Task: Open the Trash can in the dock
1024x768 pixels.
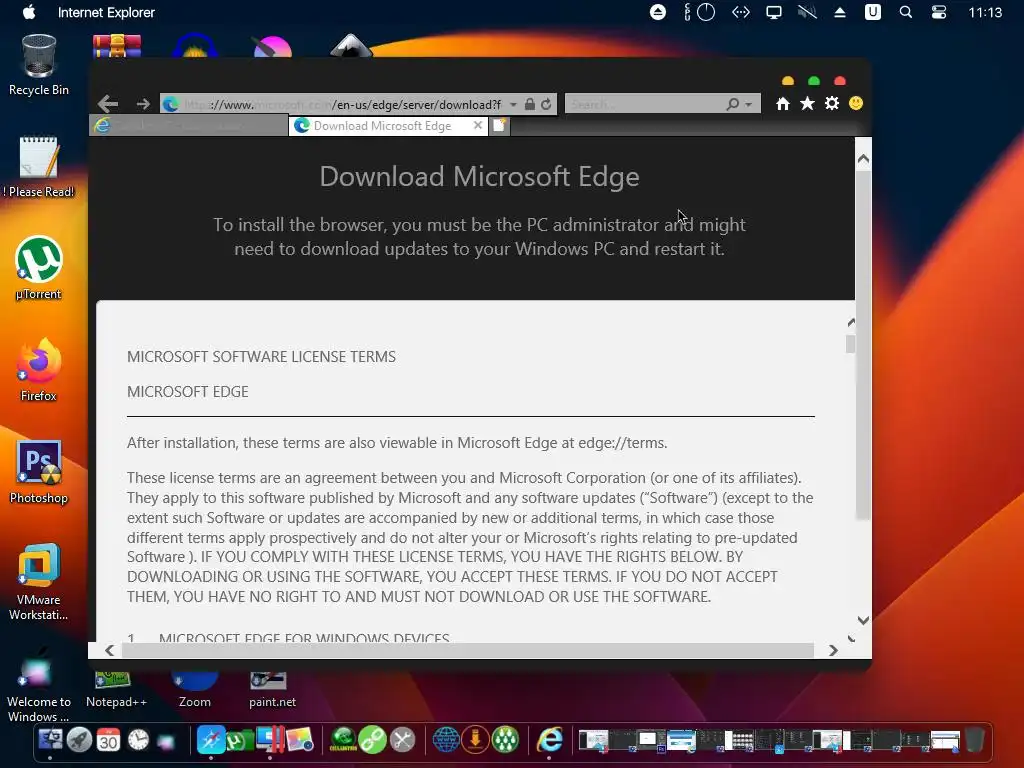Action: point(974,740)
